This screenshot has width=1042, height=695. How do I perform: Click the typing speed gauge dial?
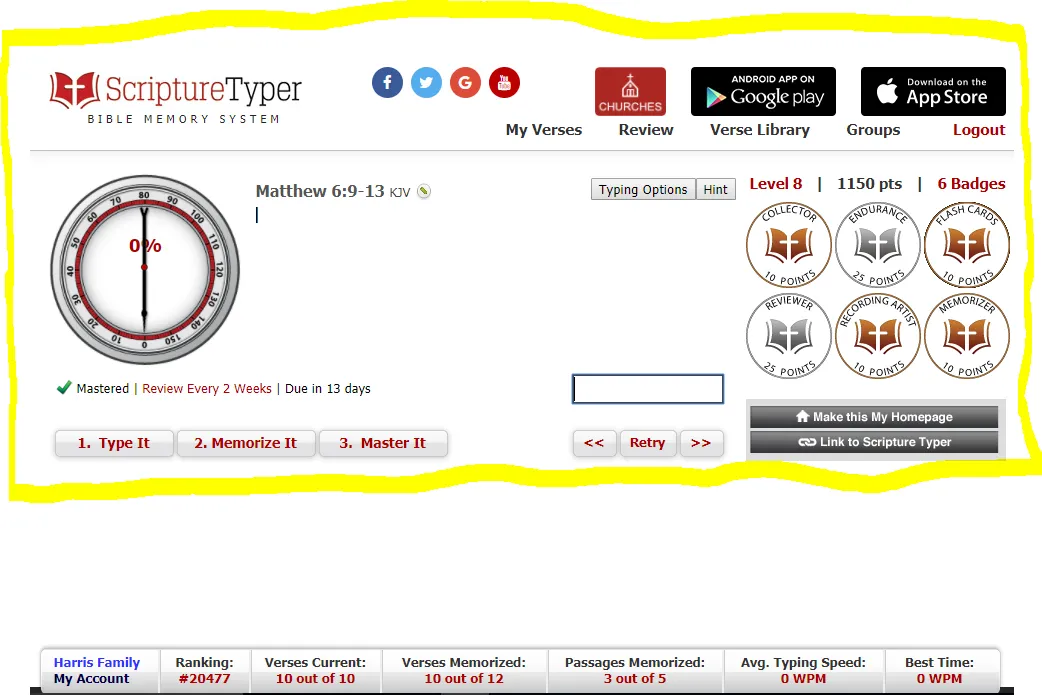(x=145, y=269)
